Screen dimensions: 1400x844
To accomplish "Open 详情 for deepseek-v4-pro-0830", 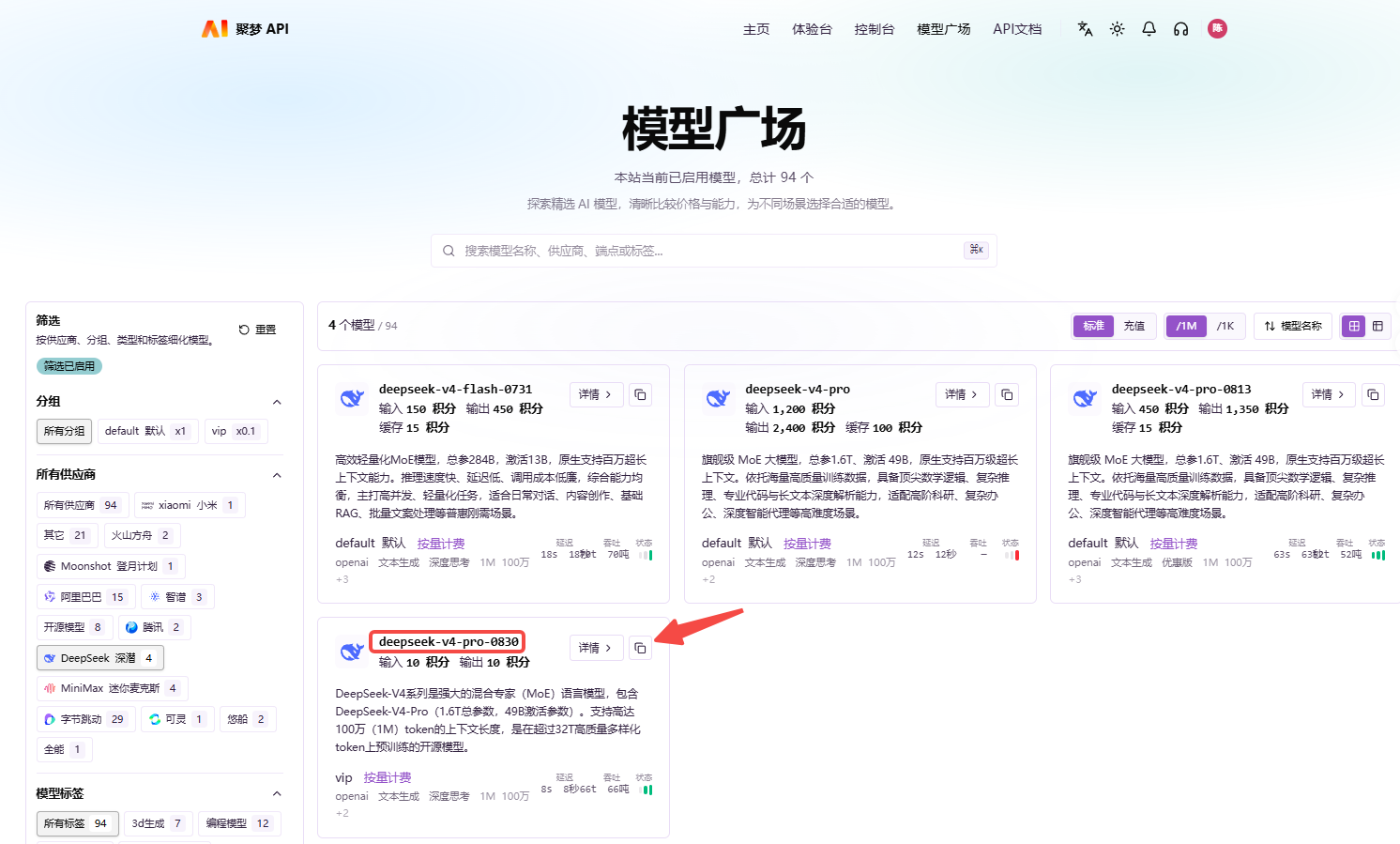I will pyautogui.click(x=596, y=648).
